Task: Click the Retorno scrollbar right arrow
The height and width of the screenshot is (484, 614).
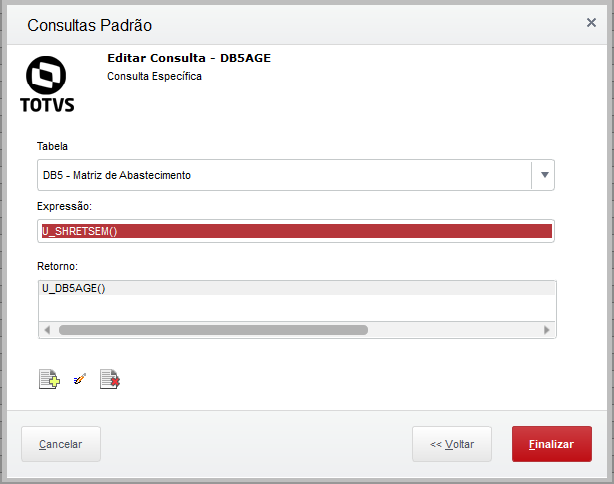Action: click(x=547, y=330)
